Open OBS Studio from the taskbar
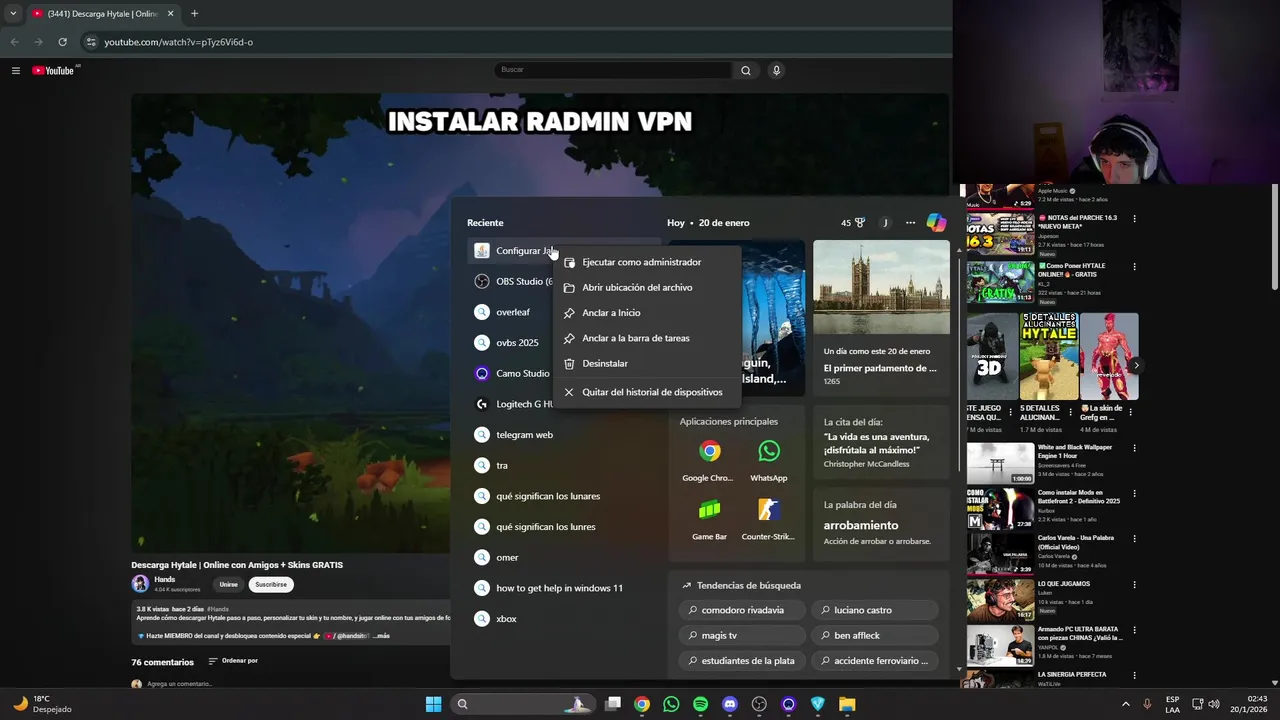Image resolution: width=1280 pixels, height=720 pixels. [759, 704]
